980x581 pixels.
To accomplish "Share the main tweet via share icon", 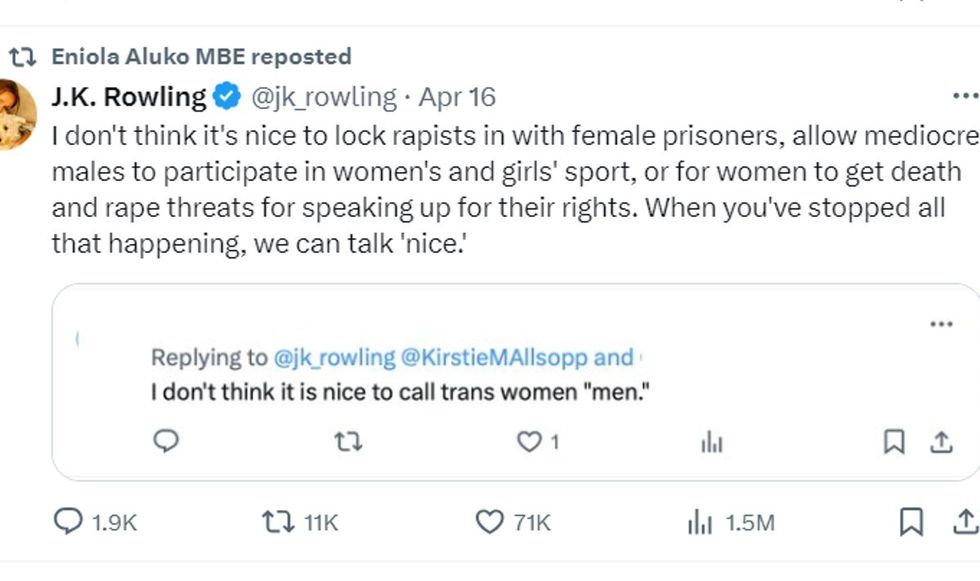I will [964, 521].
